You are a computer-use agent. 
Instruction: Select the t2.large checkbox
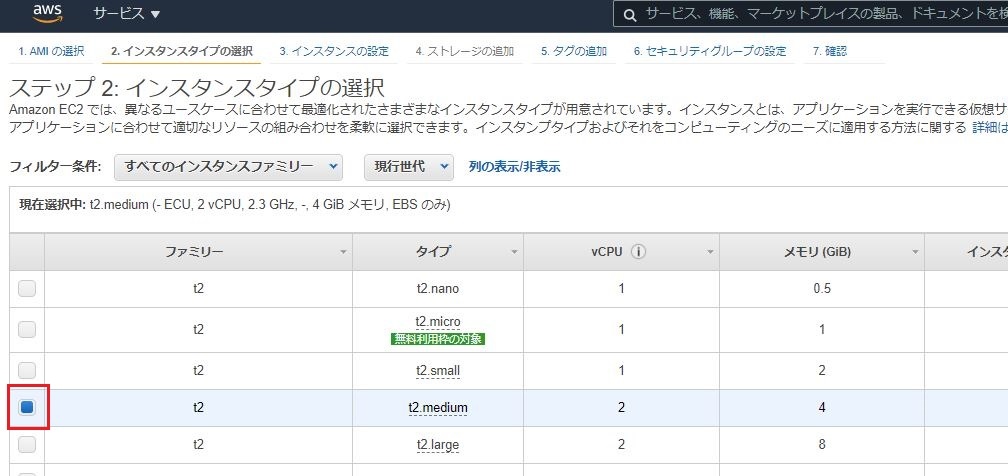pyautogui.click(x=27, y=444)
